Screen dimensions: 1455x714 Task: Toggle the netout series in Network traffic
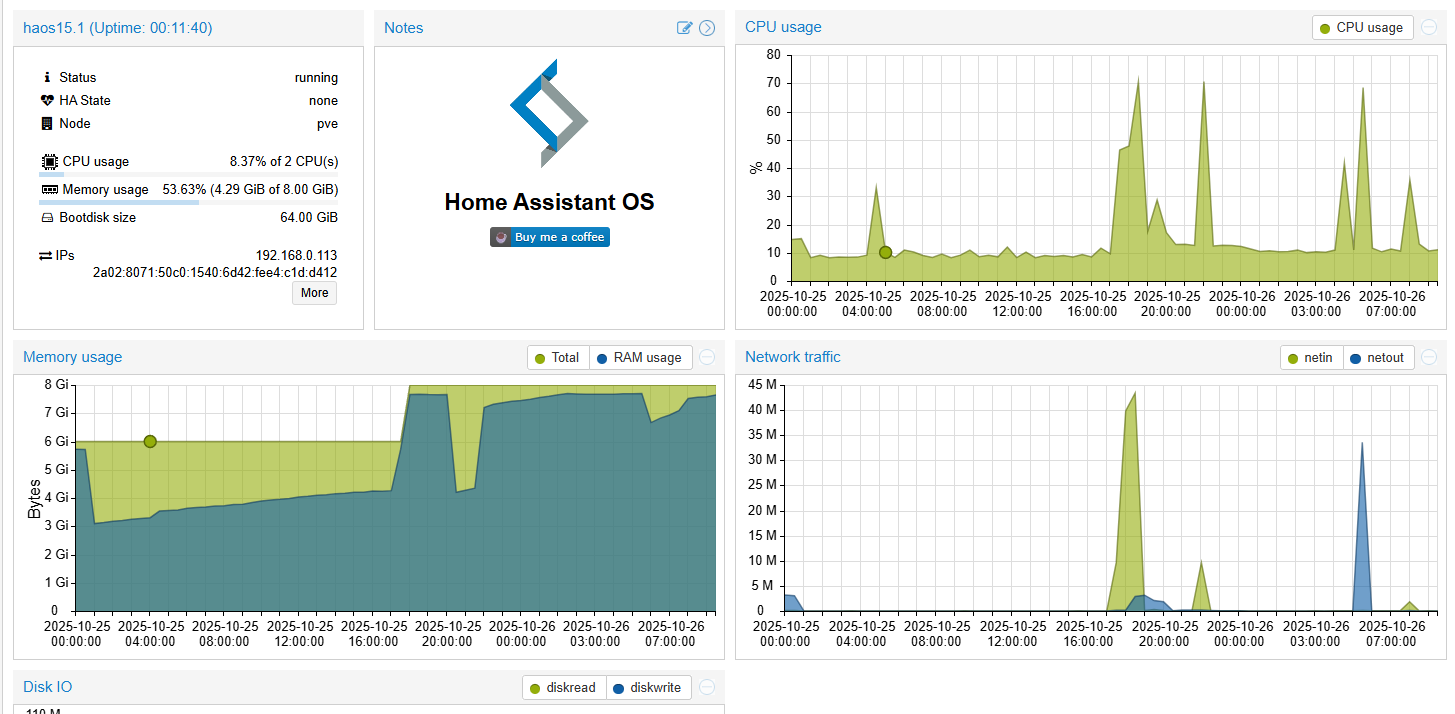[1378, 357]
